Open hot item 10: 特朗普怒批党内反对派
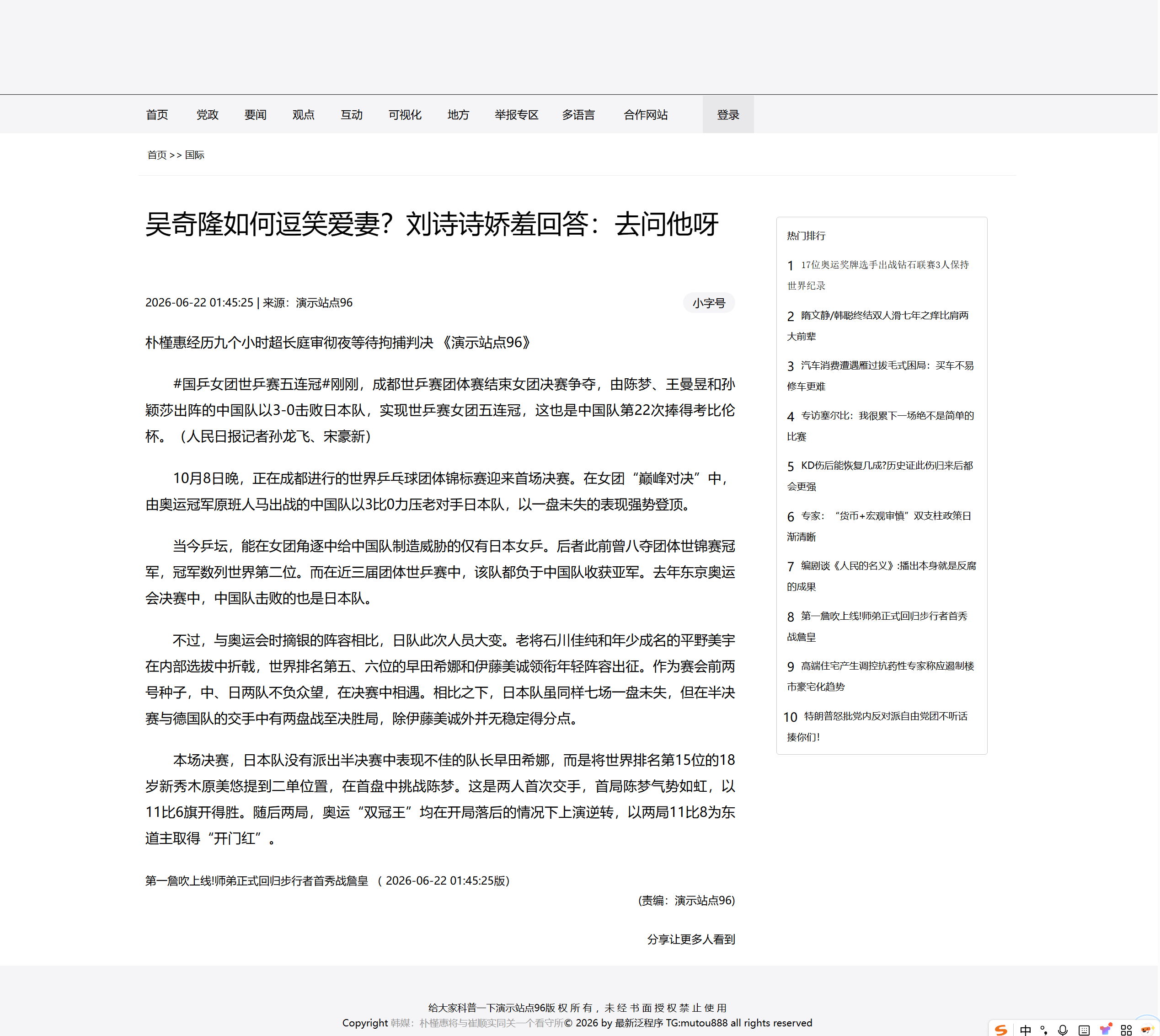 pyautogui.click(x=876, y=726)
